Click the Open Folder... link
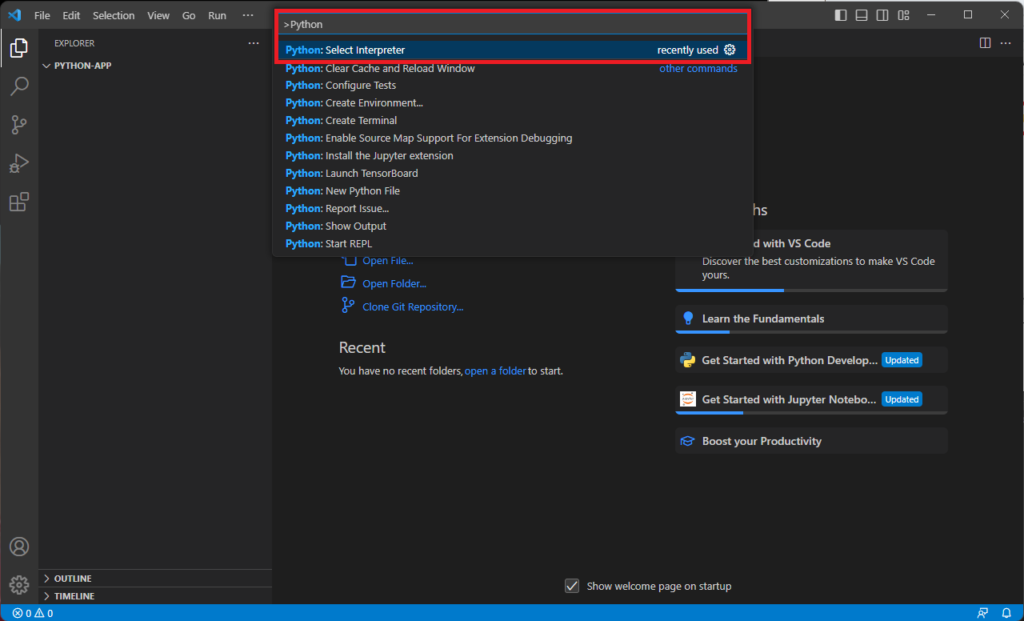Screen dimensions: 1024x621 [394, 283]
